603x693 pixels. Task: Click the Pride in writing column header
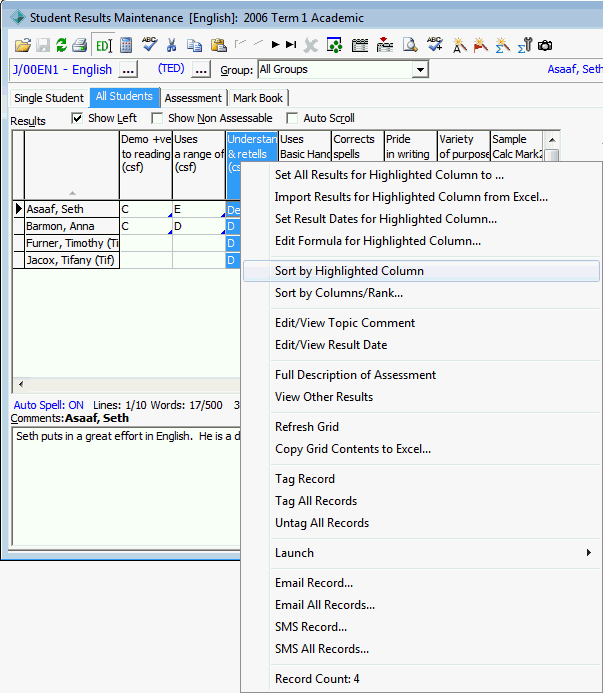[410, 146]
